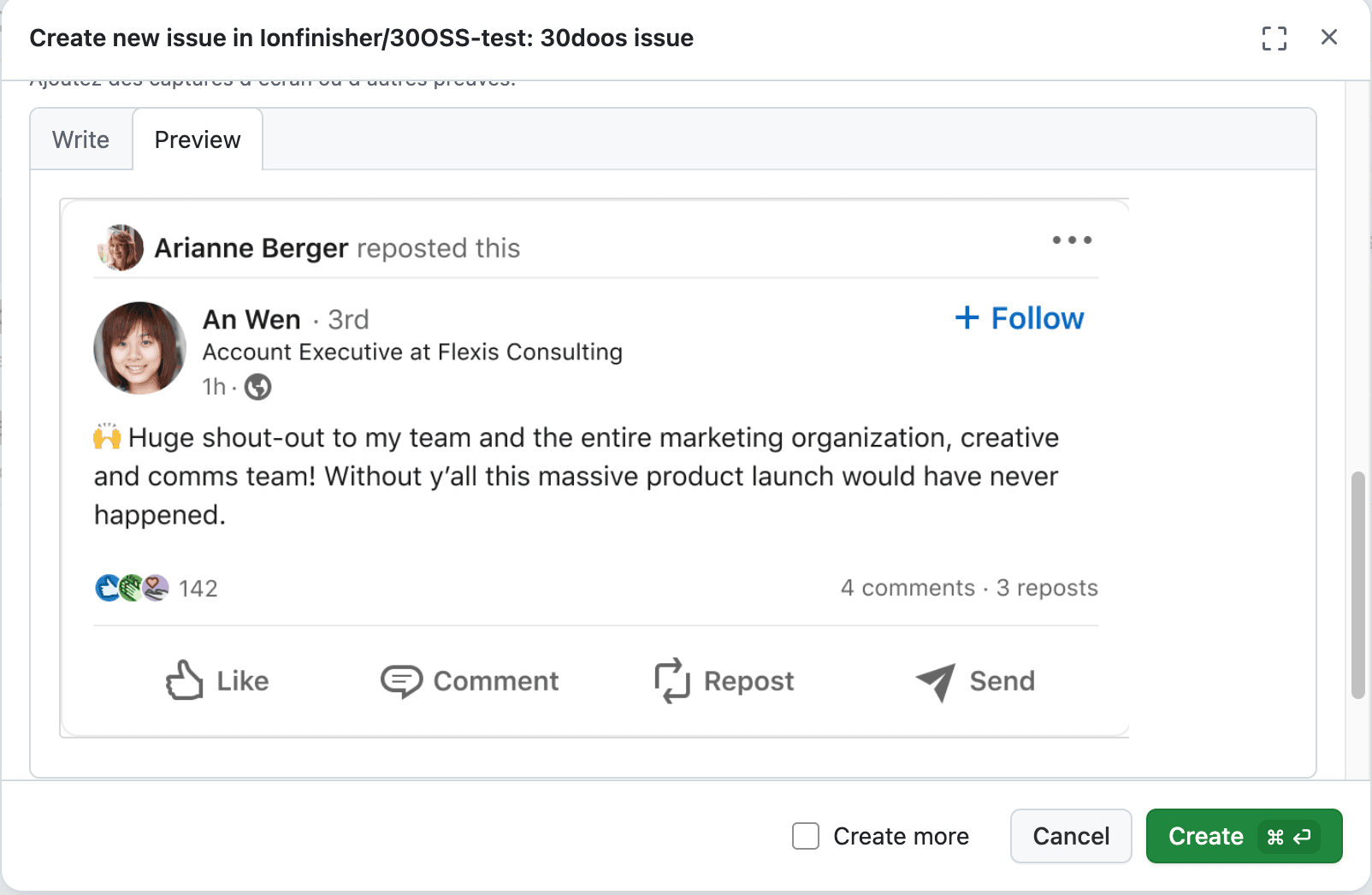The image size is (1372, 895).
Task: Click the thumbs-up Like icon
Action: 185,681
